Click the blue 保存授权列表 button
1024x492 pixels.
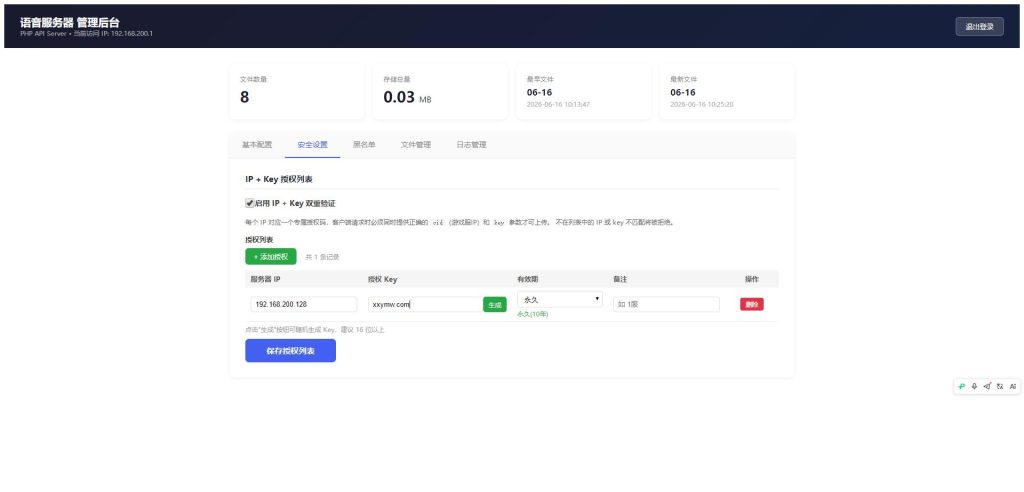[291, 351]
